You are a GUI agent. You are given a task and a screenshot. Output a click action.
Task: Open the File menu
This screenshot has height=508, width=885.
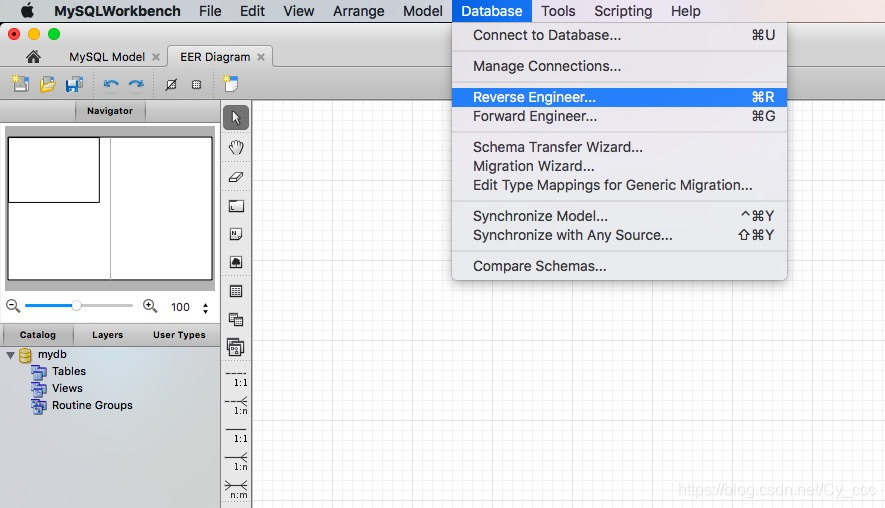(x=210, y=11)
